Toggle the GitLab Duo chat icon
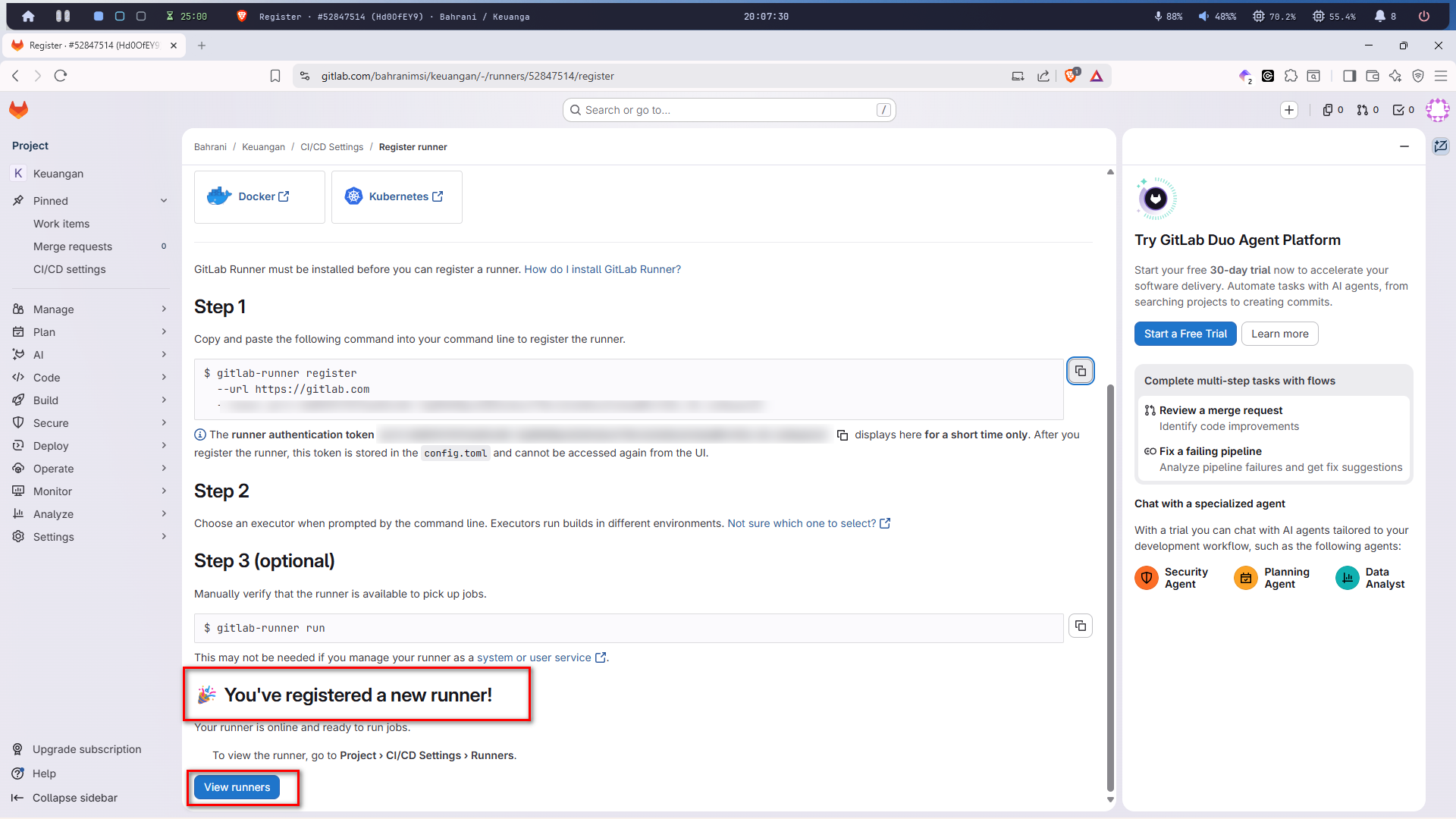Image resolution: width=1456 pixels, height=819 pixels. [x=1441, y=146]
